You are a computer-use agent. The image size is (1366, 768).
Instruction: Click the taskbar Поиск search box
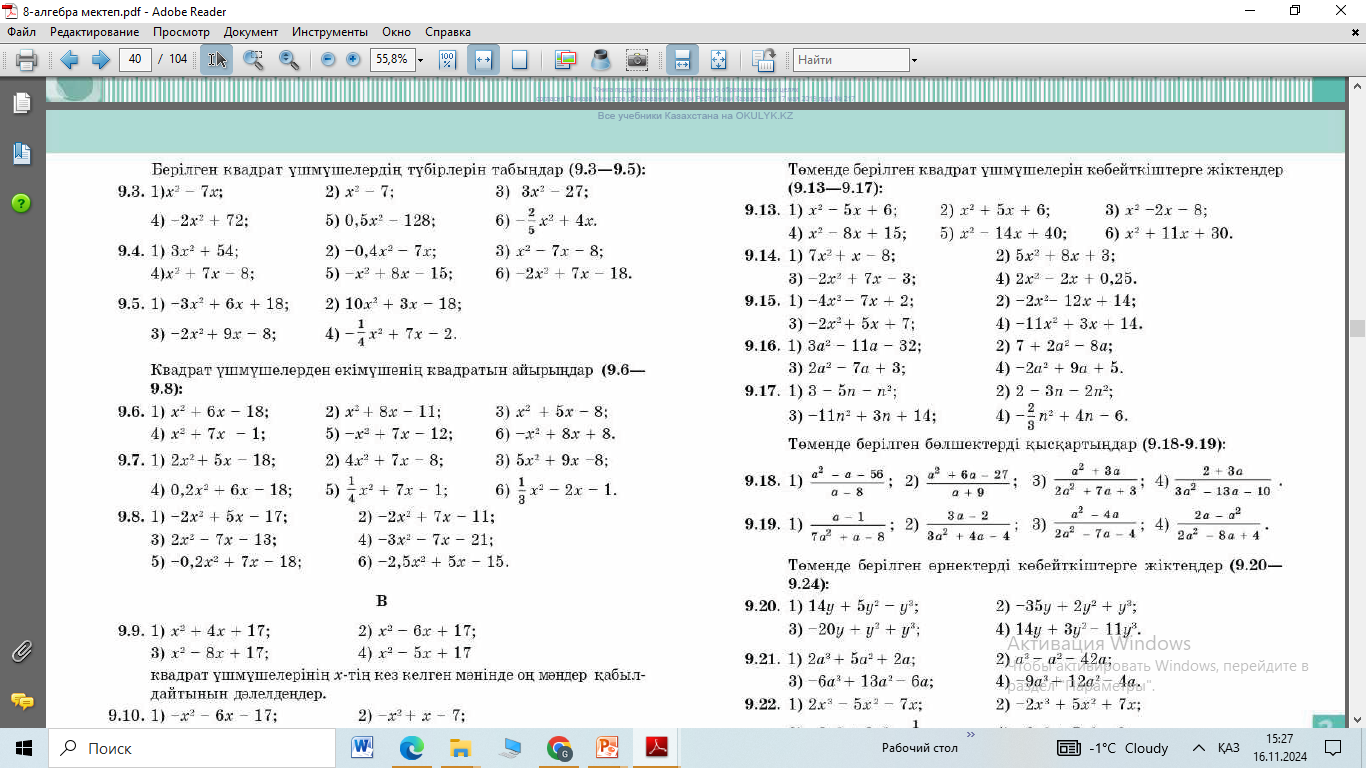tap(190, 748)
